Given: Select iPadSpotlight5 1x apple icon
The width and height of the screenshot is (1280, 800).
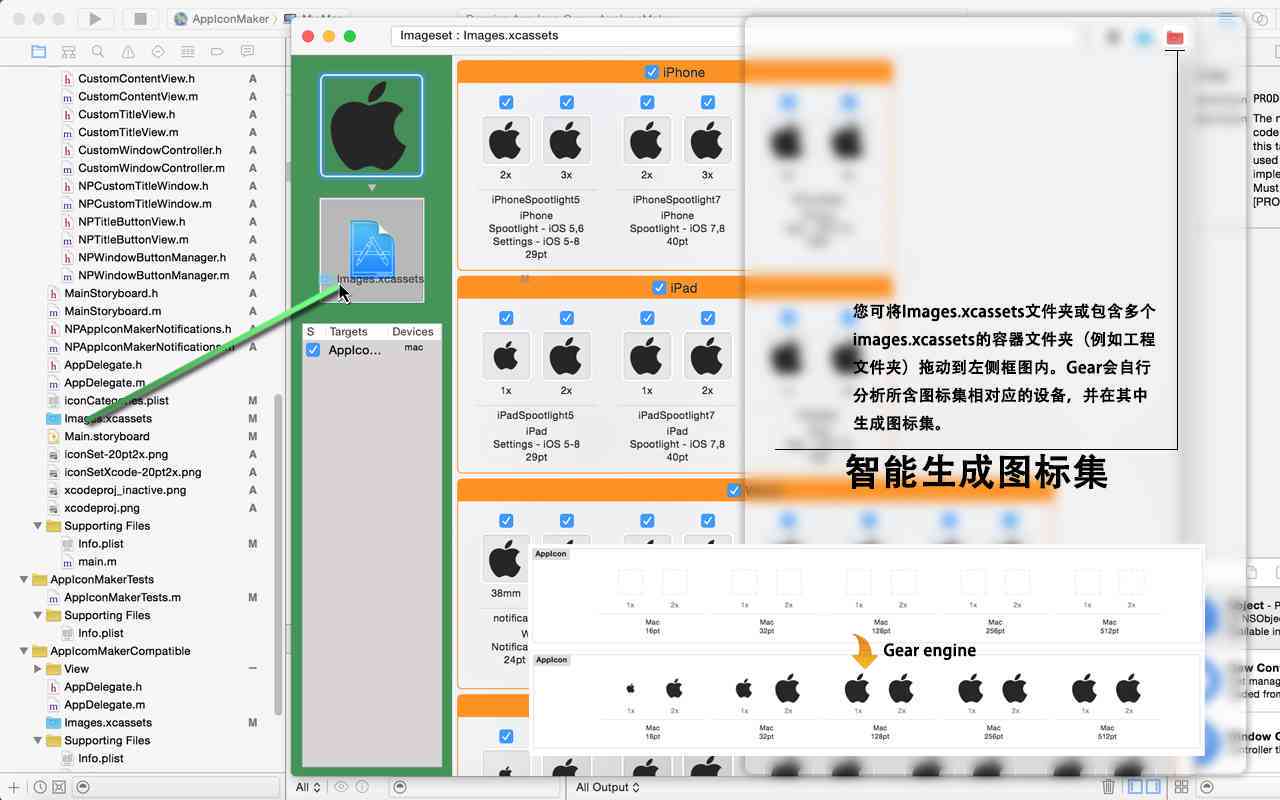Looking at the screenshot, I should click(x=506, y=356).
